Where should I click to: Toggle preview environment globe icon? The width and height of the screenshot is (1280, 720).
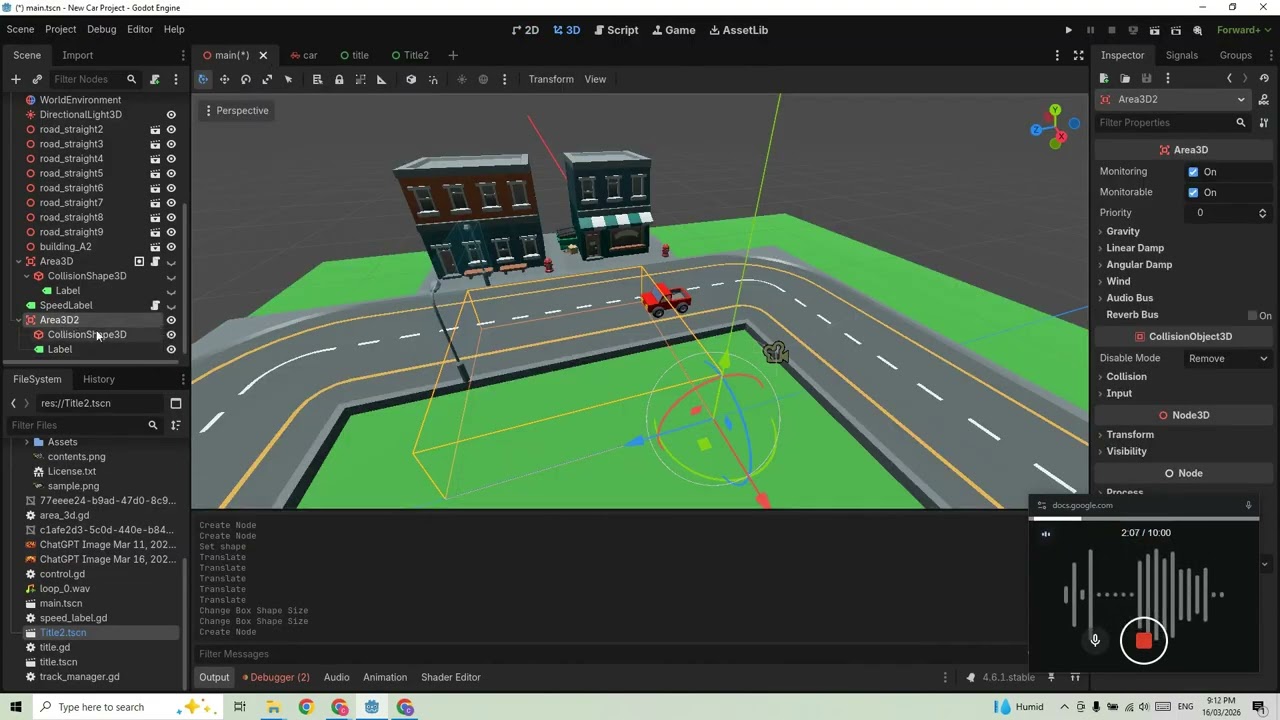(483, 79)
